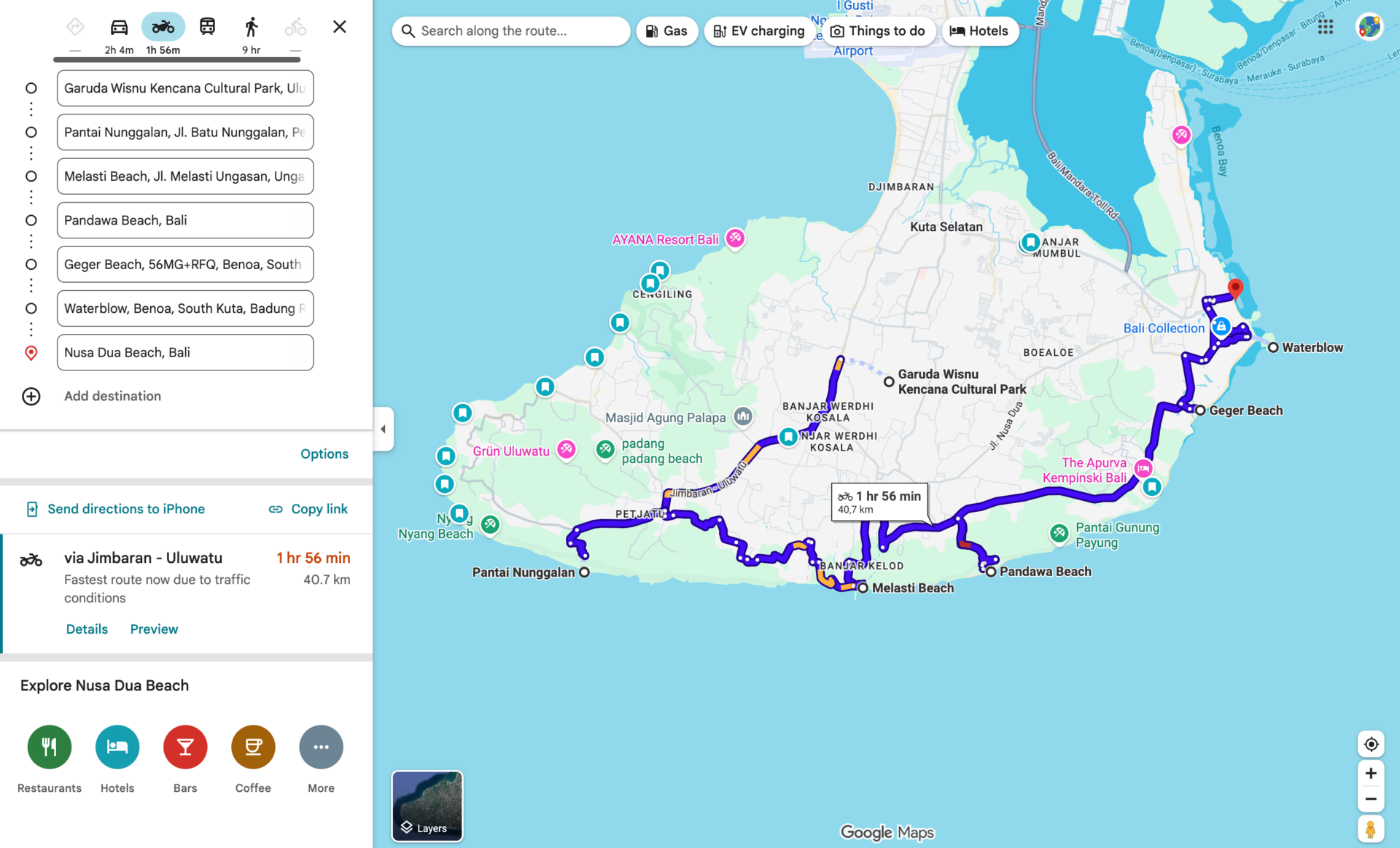Open The Apurva Kempinski Bali pin

point(1143,469)
